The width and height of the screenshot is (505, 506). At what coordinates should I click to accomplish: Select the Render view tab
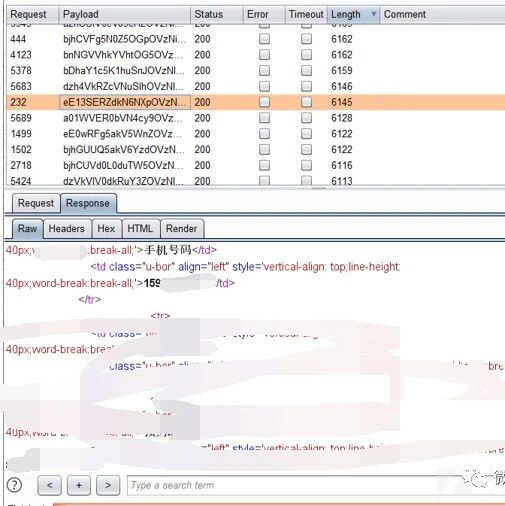pyautogui.click(x=181, y=229)
